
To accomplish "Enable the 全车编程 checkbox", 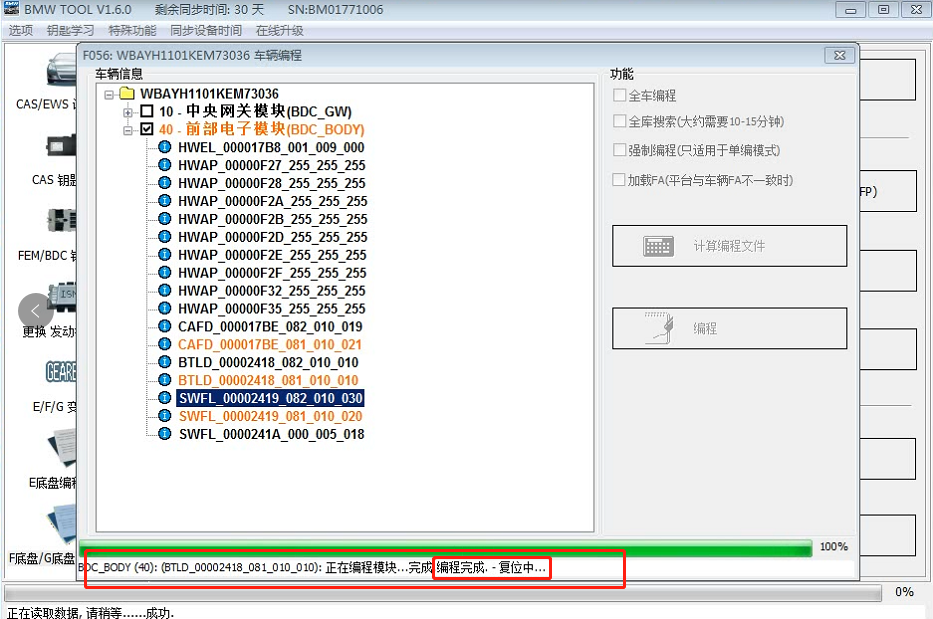I will coord(619,95).
